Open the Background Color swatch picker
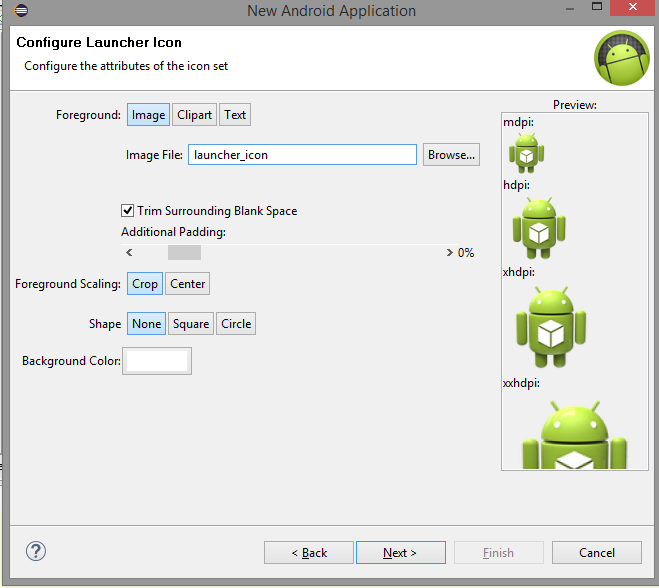The image size is (659, 588). click(x=157, y=361)
